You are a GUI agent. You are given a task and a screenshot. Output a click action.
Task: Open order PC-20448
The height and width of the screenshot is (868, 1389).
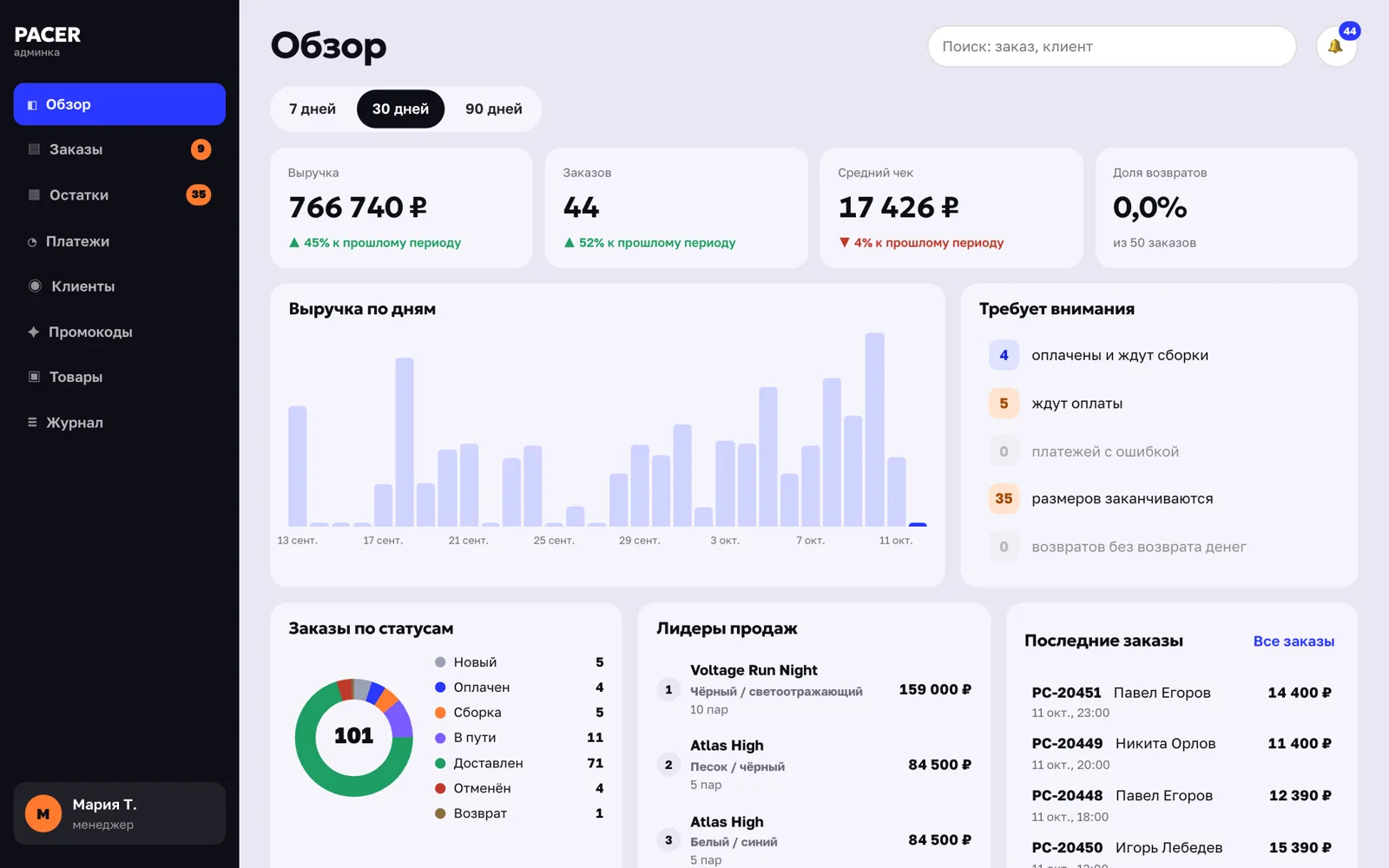coord(1182,806)
